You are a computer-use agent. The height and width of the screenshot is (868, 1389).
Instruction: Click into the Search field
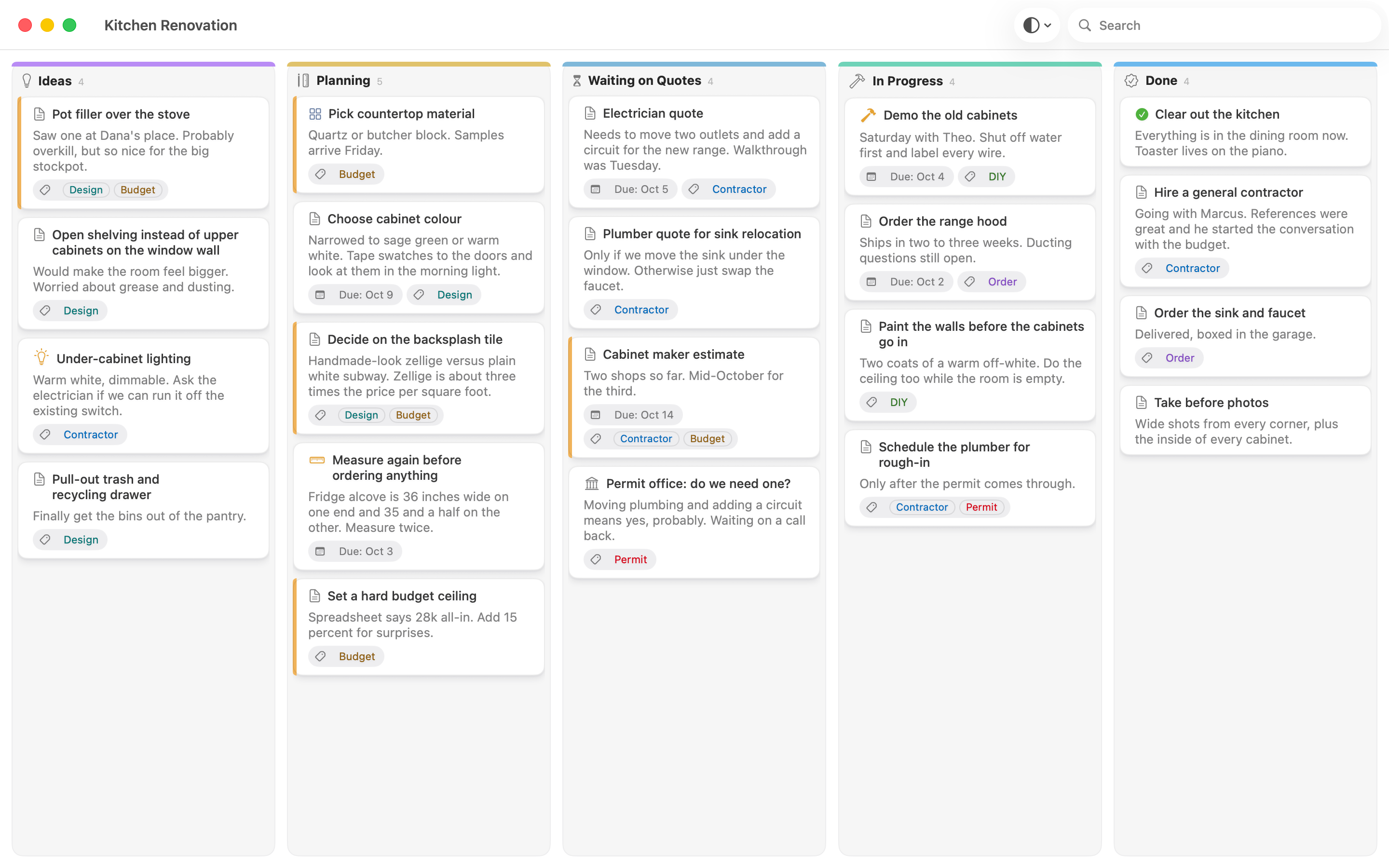[1224, 25]
